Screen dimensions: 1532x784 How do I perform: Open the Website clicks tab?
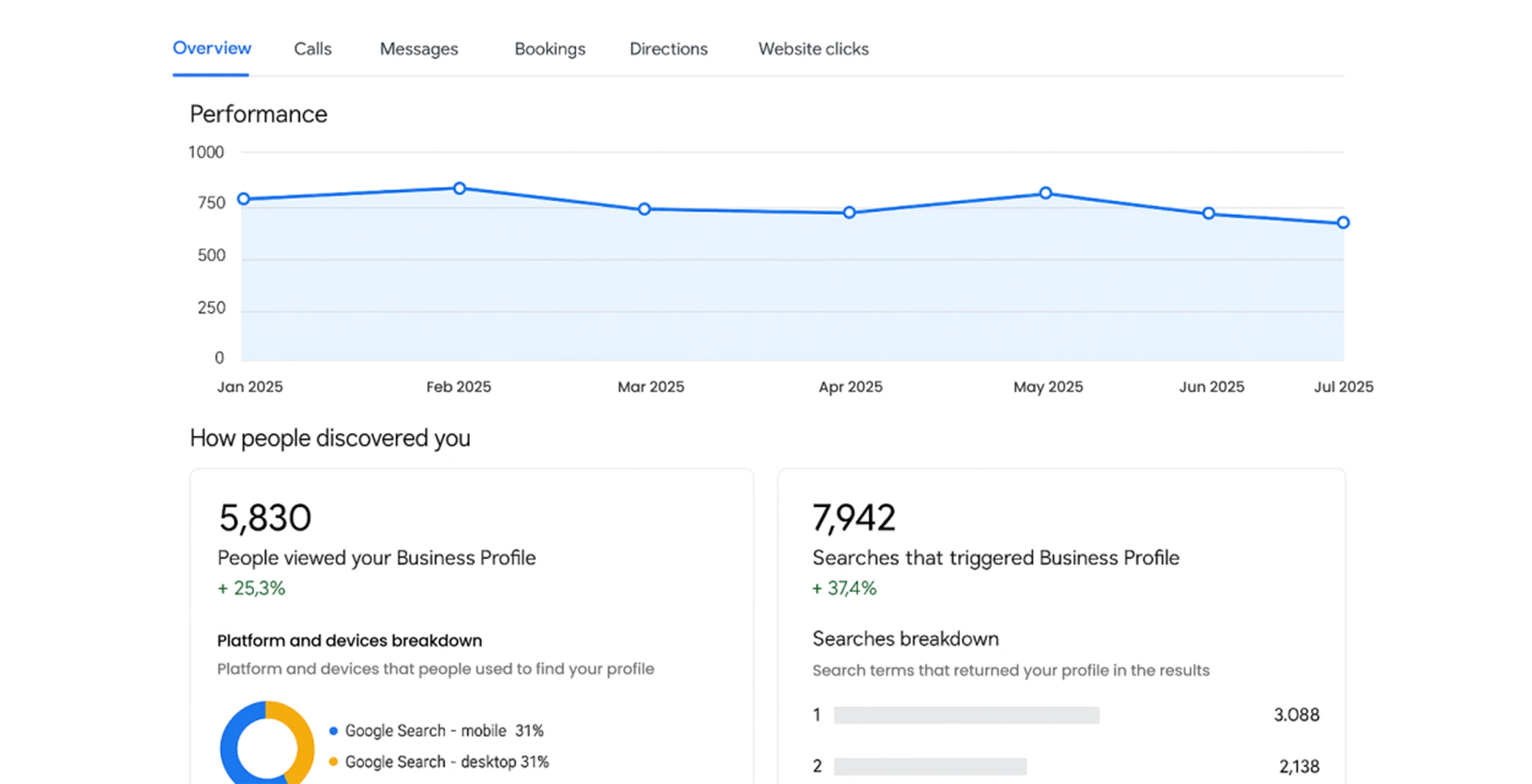pyautogui.click(x=813, y=49)
